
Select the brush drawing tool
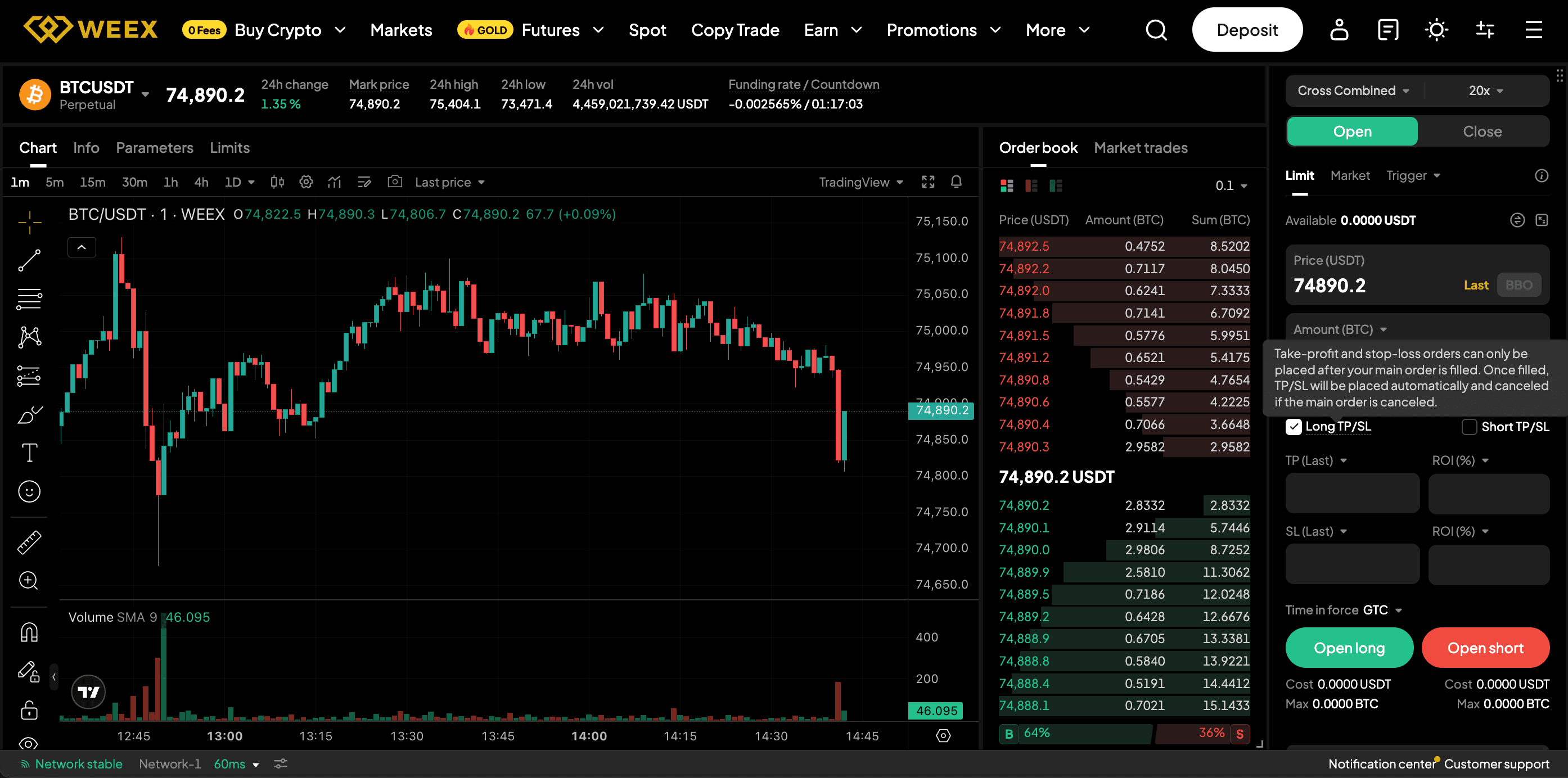click(29, 415)
